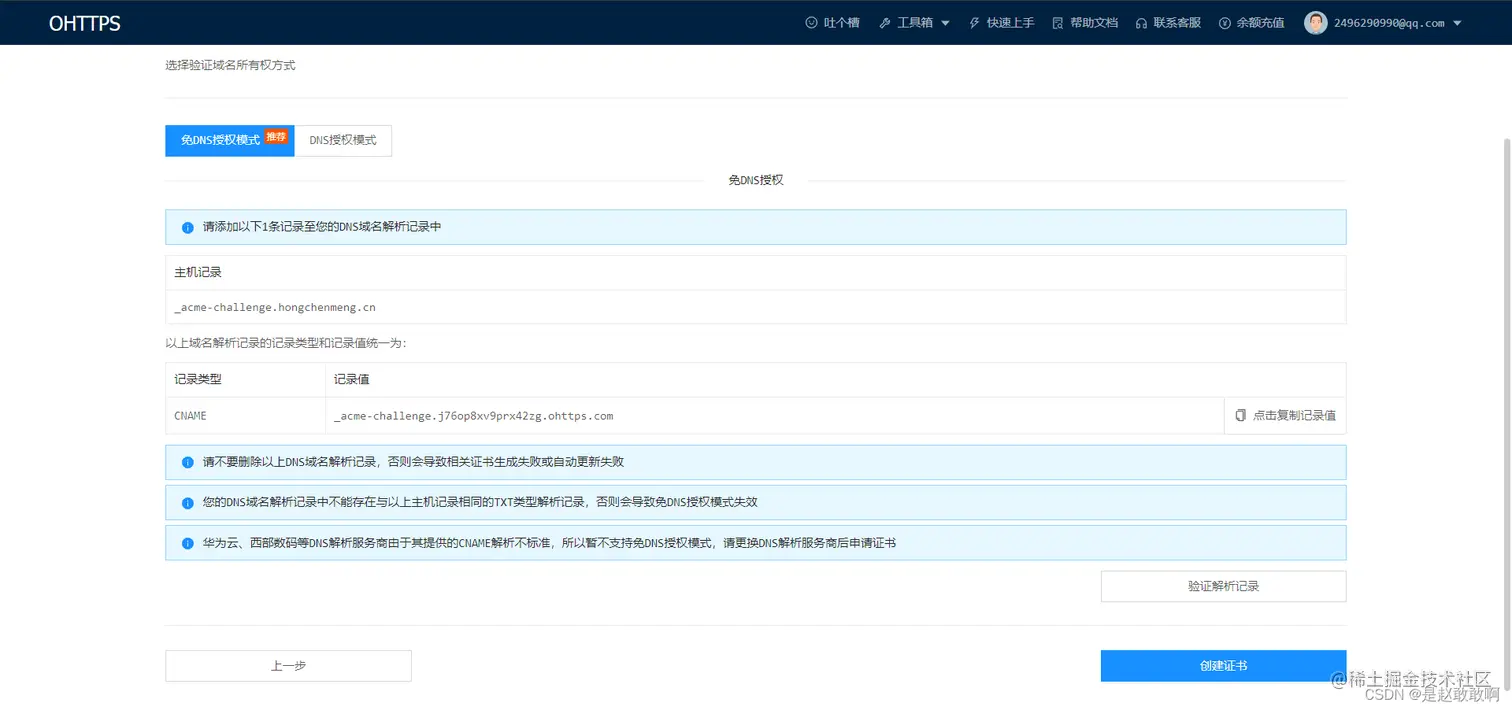The height and width of the screenshot is (710, 1512).
Task: Open the 工具箱 menu
Action: click(914, 23)
